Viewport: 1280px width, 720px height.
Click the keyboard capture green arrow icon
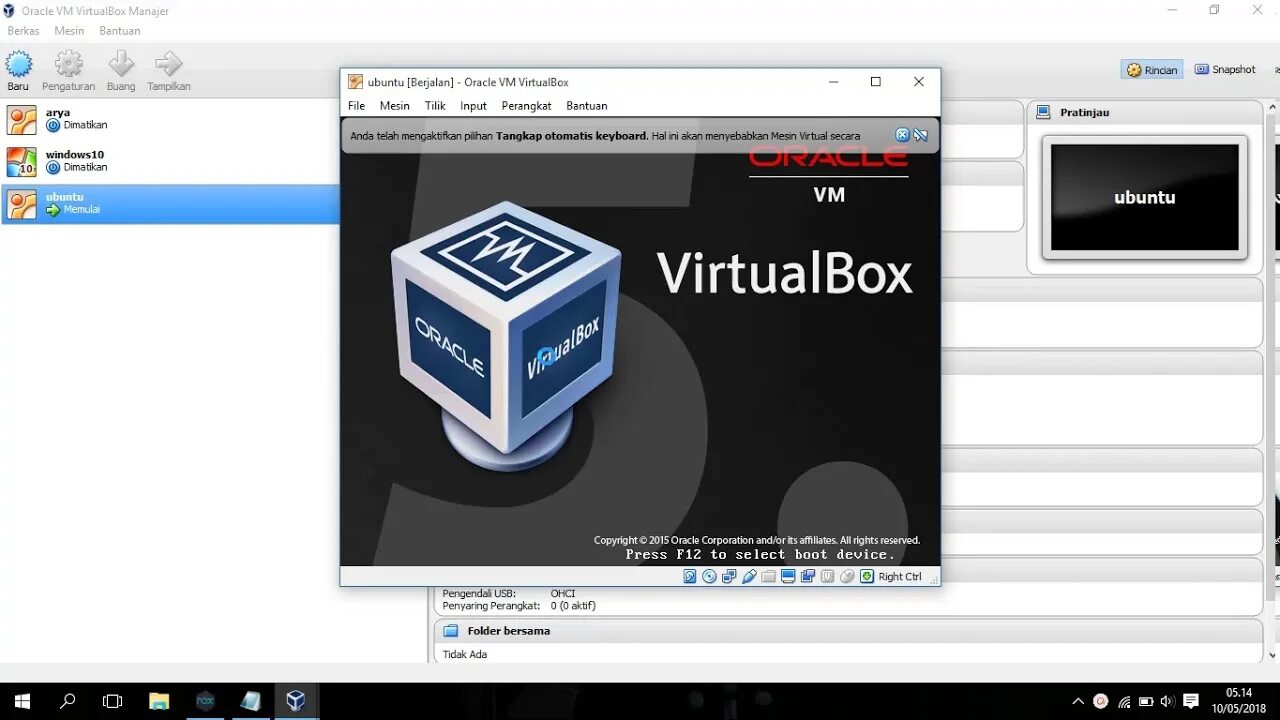(x=867, y=576)
